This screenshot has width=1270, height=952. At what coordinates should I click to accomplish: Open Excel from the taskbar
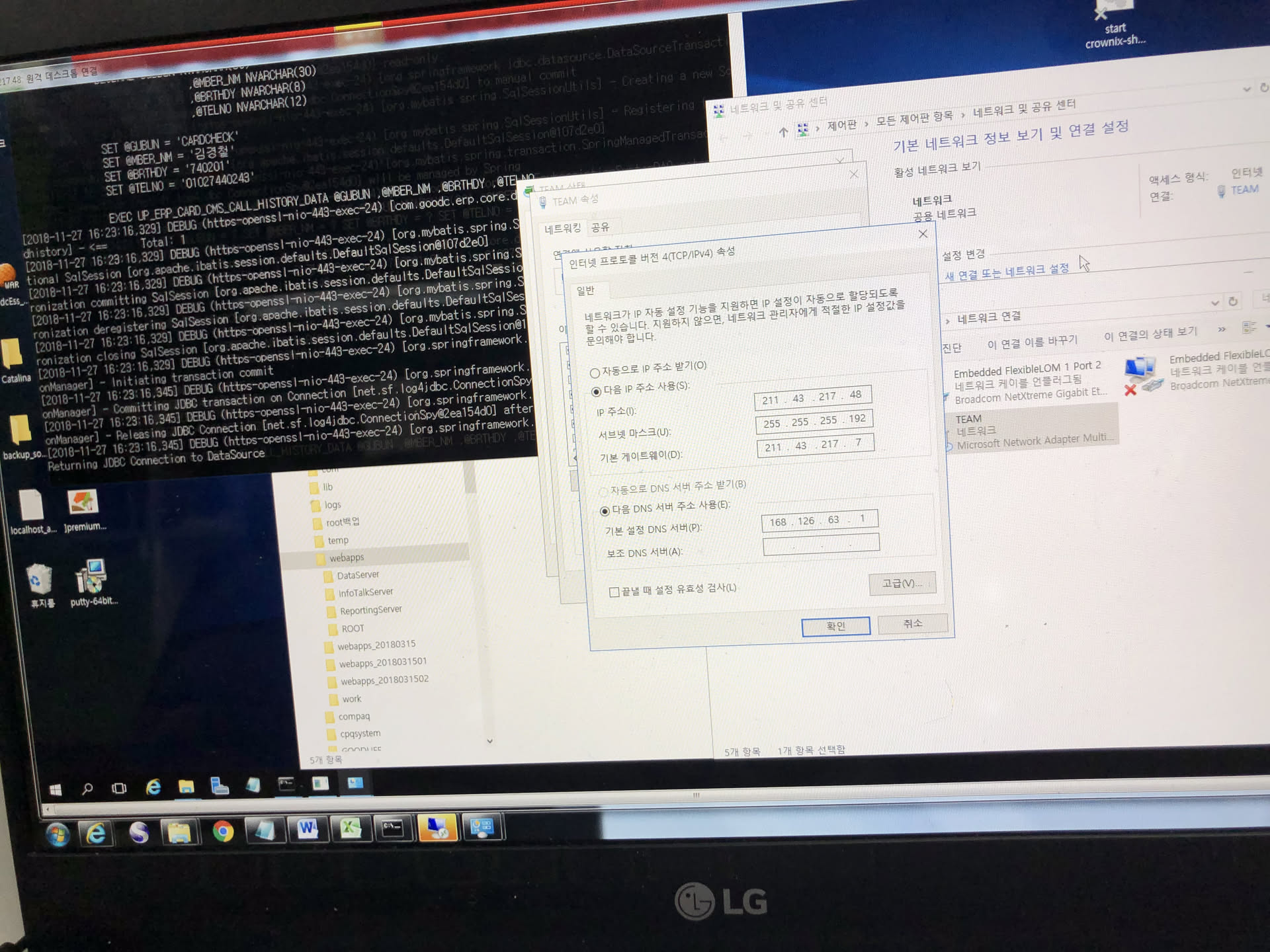coord(350,828)
